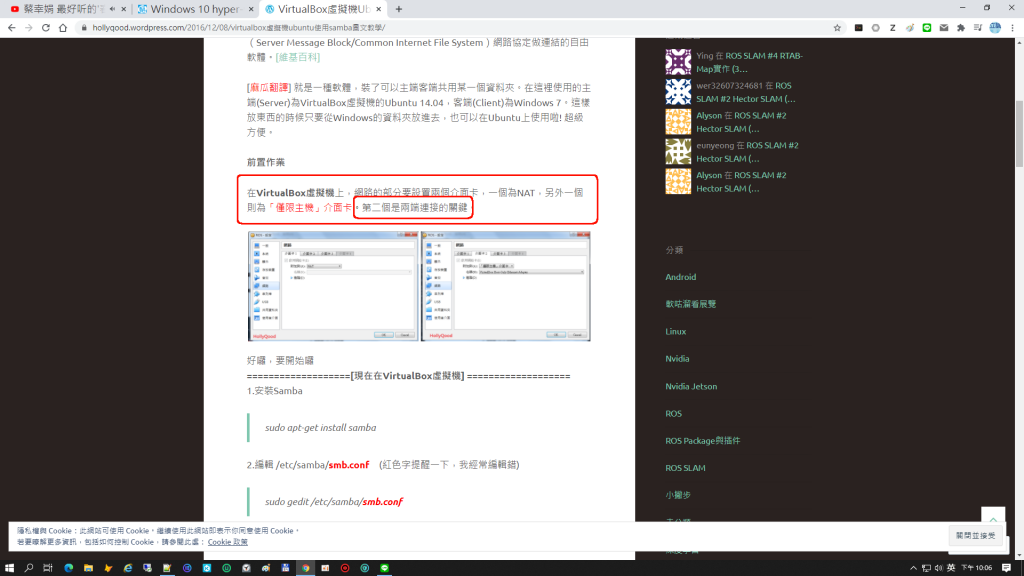Open the browser home page
This screenshot has height=576, width=1024.
[x=63, y=27]
